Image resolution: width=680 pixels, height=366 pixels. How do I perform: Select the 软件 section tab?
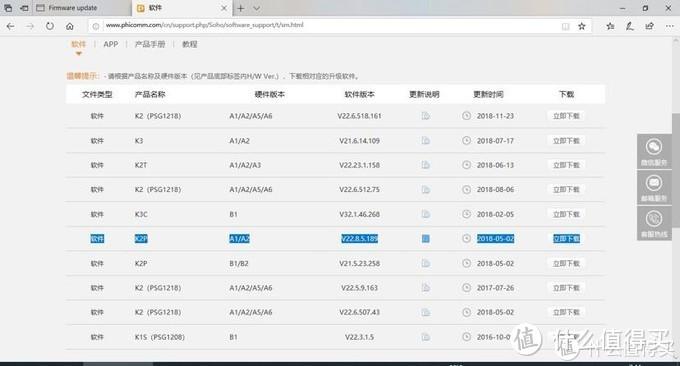coord(78,44)
